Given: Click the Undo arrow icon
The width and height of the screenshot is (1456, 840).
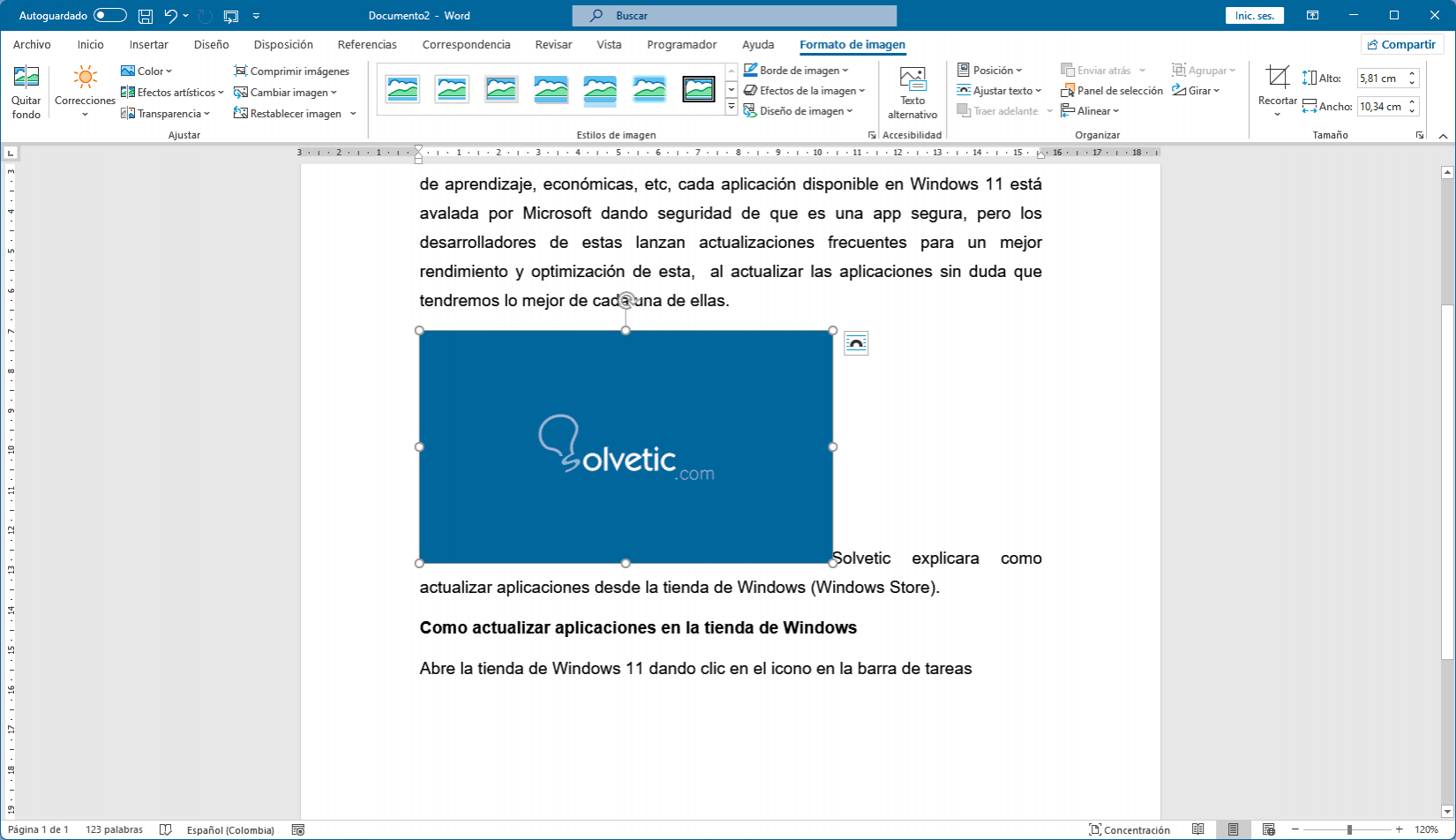Looking at the screenshot, I should pos(171,16).
